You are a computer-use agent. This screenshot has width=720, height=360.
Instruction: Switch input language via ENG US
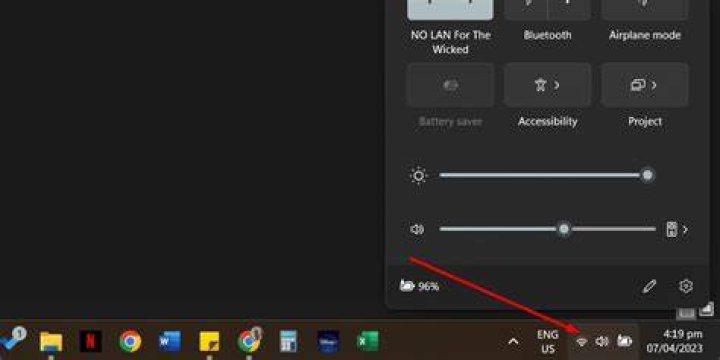[x=548, y=342]
